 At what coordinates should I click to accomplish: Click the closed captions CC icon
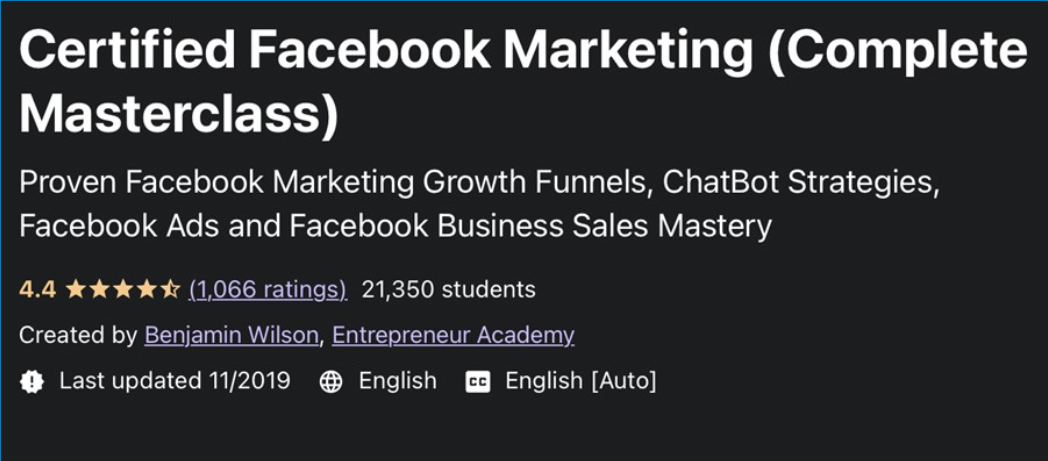(478, 381)
